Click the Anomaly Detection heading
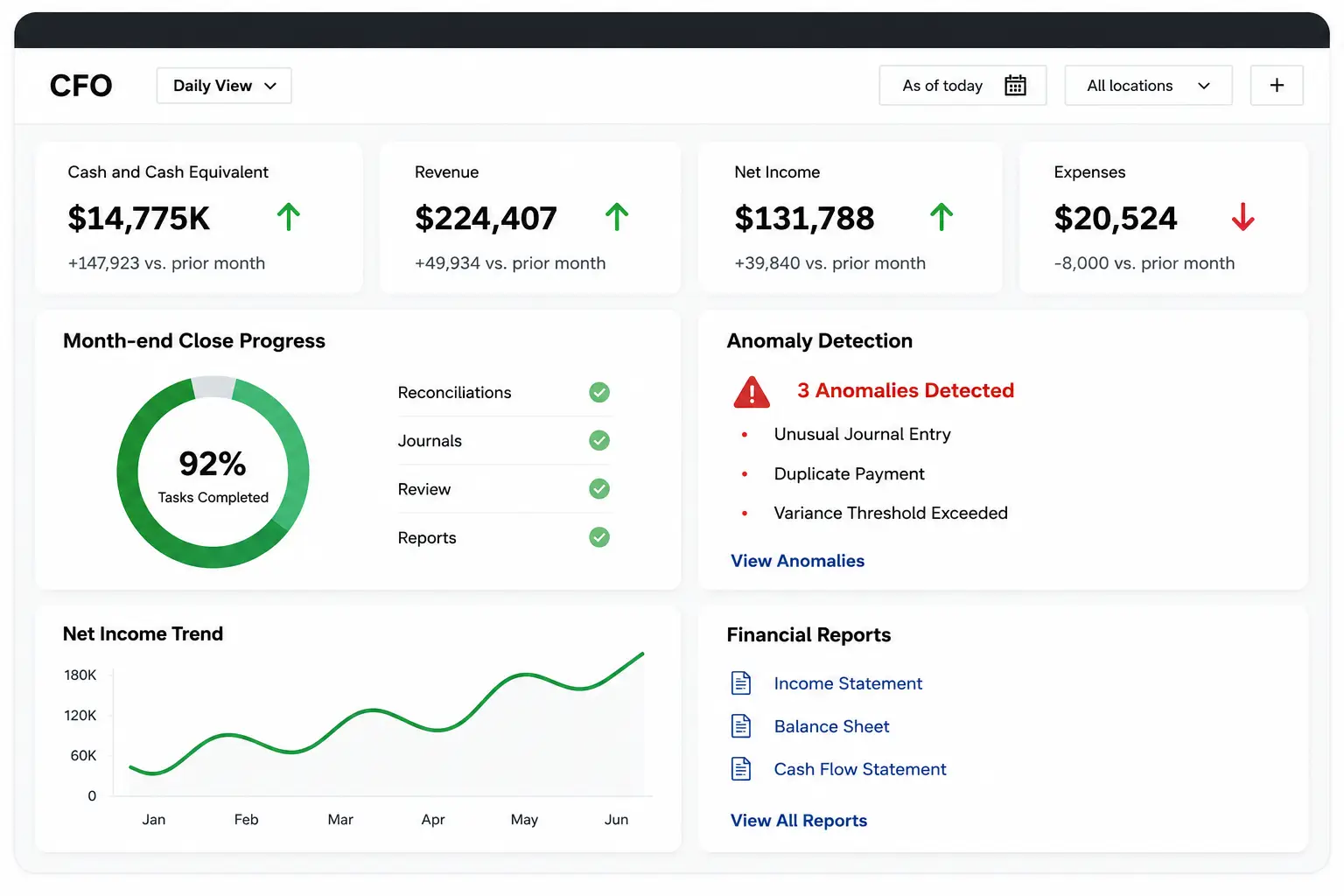This screenshot has width=1344, height=896. (819, 340)
